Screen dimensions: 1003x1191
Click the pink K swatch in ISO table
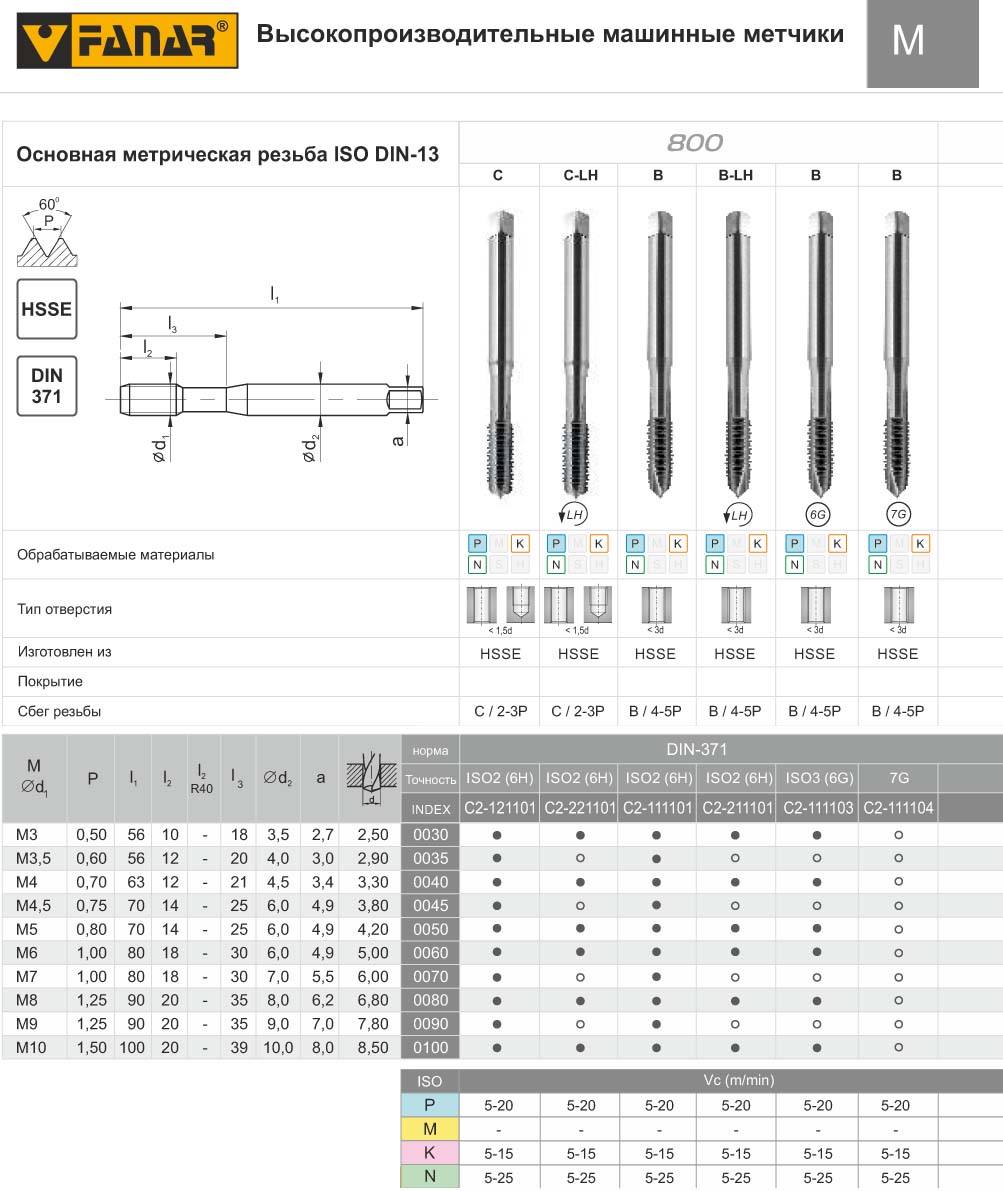coord(429,1153)
